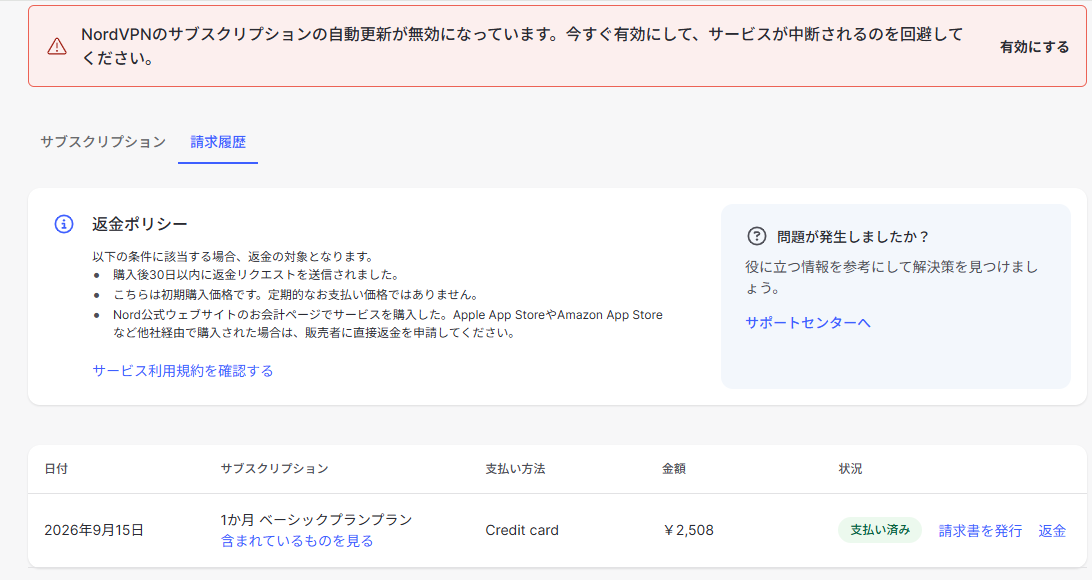Click the 支払い済み status badge

click(880, 530)
